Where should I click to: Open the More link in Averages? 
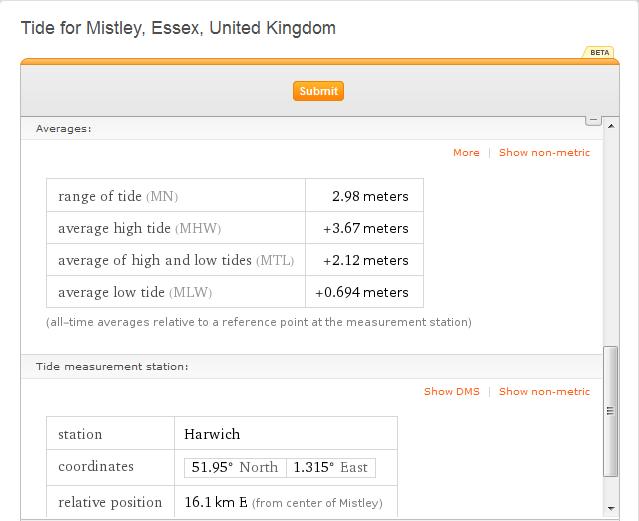click(x=466, y=153)
